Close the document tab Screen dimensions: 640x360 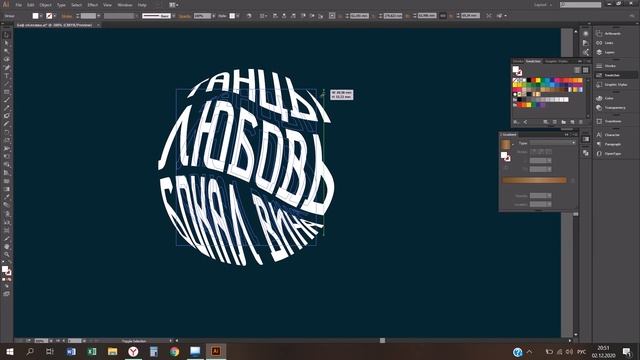coord(98,25)
